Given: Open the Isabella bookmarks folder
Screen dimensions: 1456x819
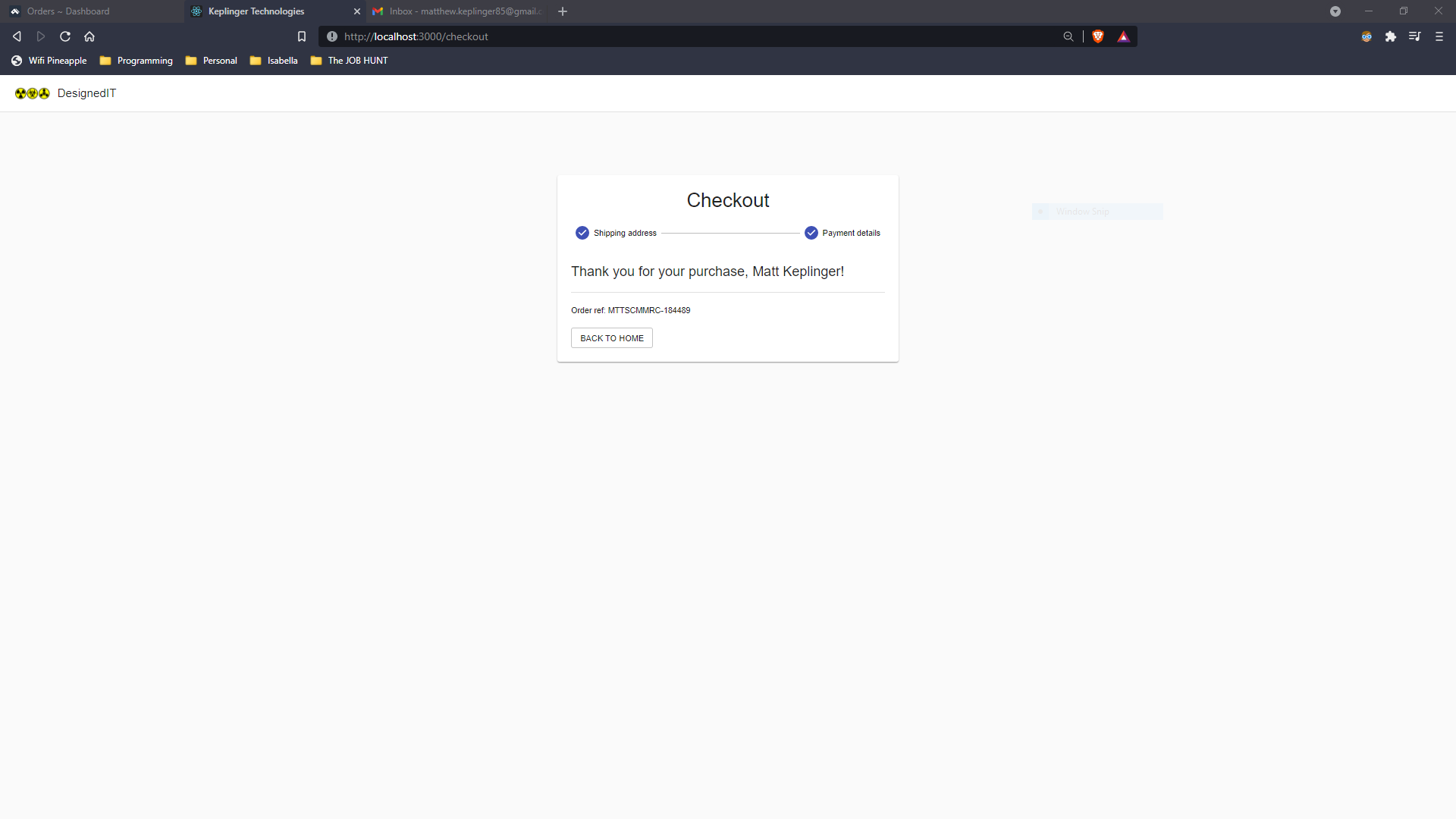Looking at the screenshot, I should click(274, 61).
